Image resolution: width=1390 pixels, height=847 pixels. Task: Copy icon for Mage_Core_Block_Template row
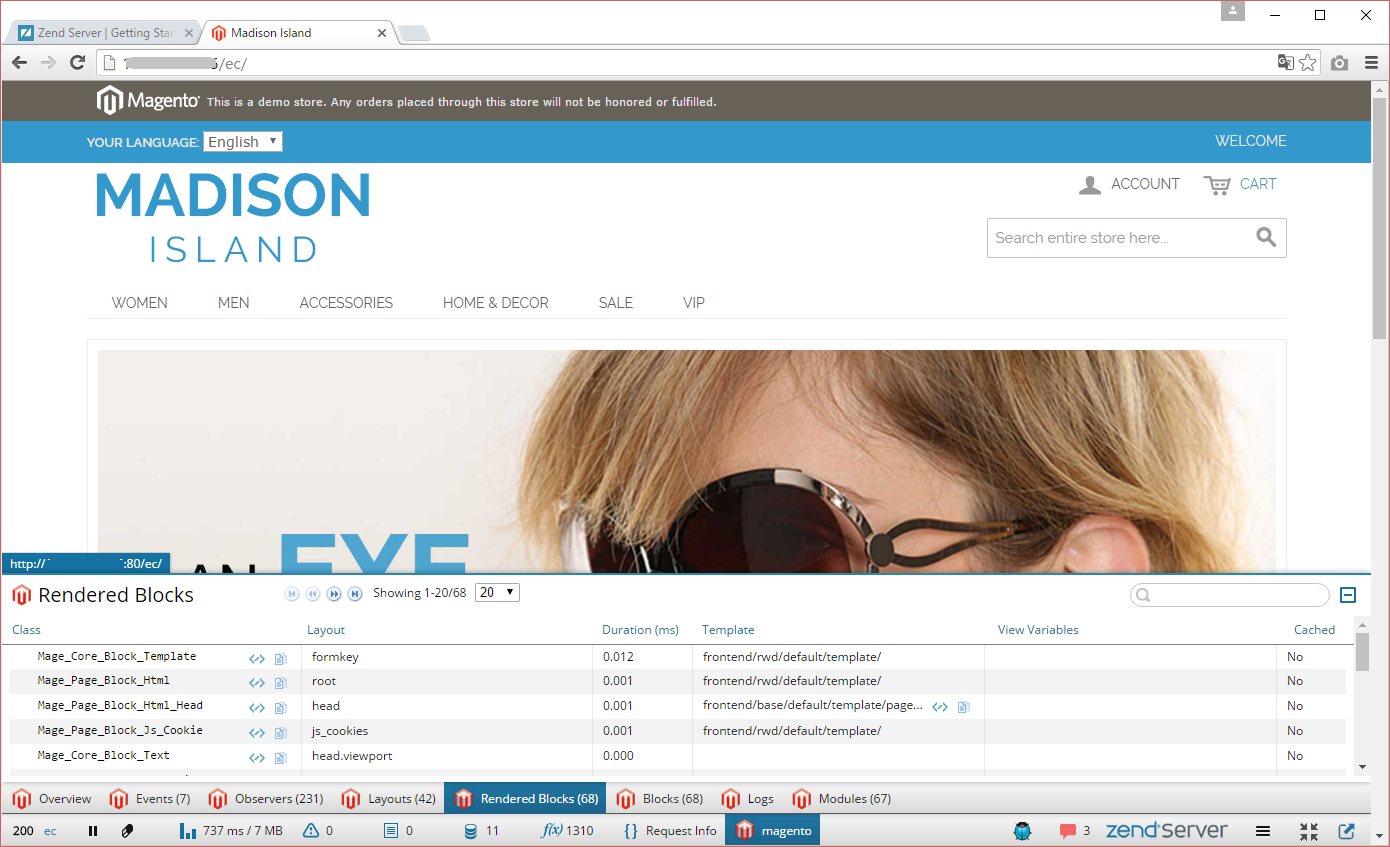[281, 658]
